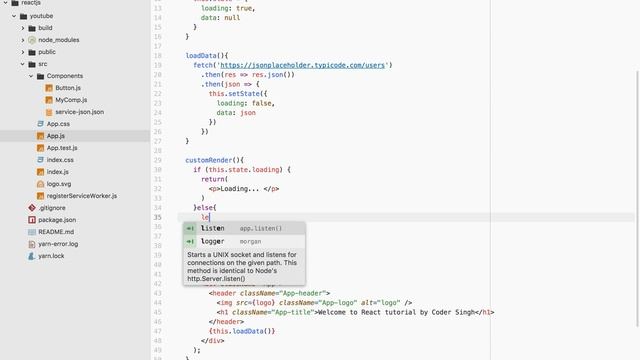This screenshot has width=640, height=360.
Task: Click the yarn-error.log file icon
Action: (32, 244)
